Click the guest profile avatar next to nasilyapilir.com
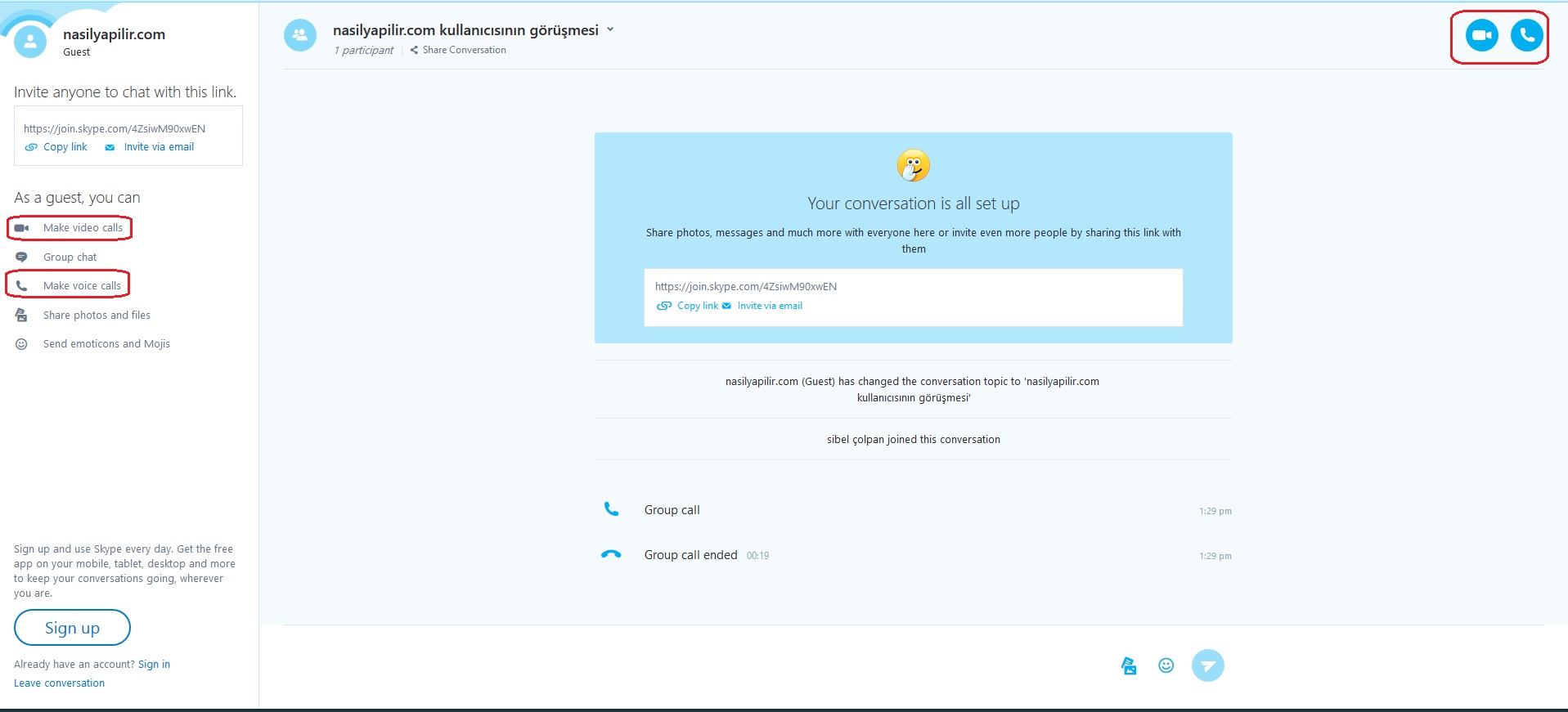 click(30, 42)
